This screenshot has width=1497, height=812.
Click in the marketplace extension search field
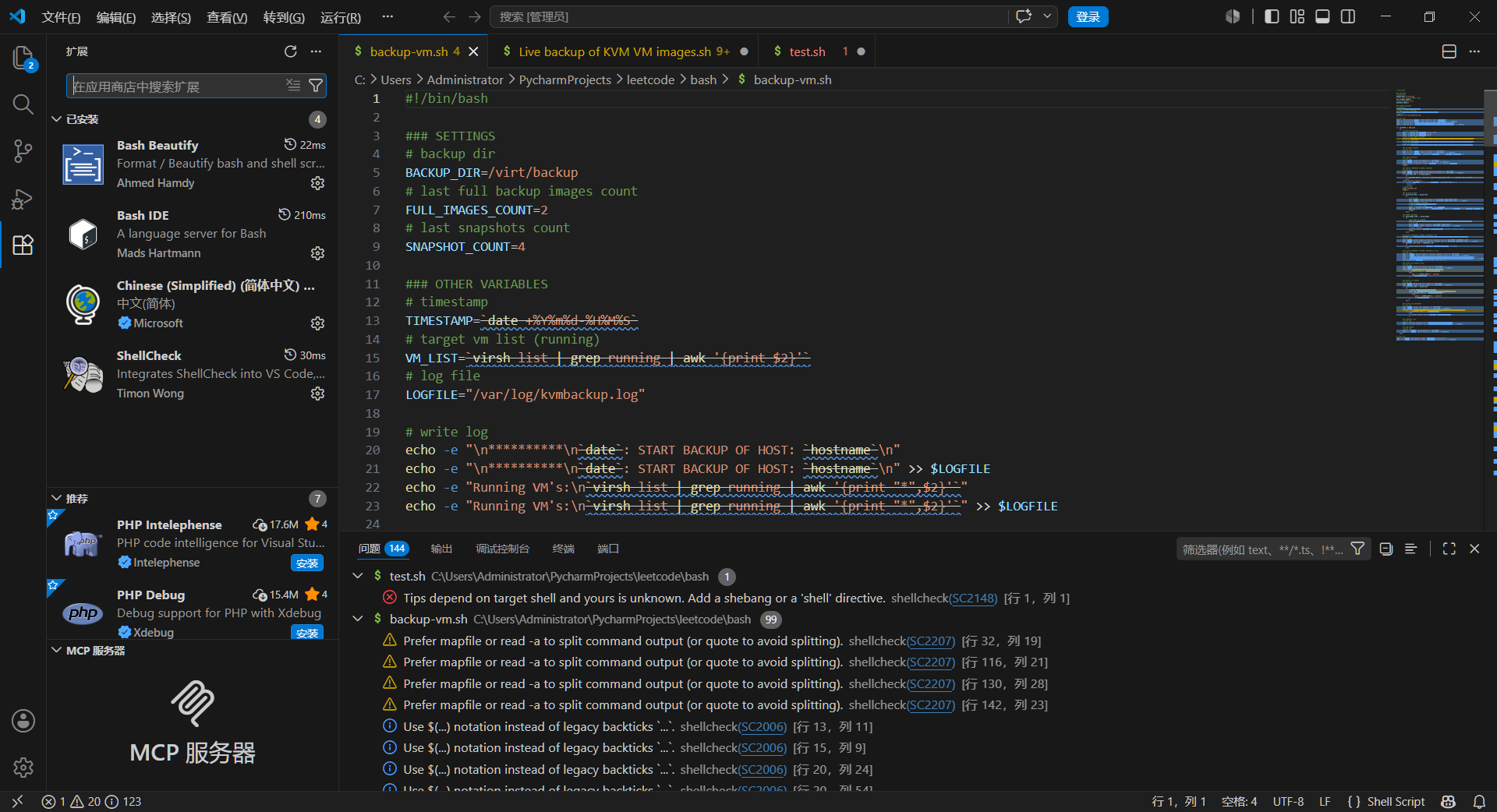(178, 86)
